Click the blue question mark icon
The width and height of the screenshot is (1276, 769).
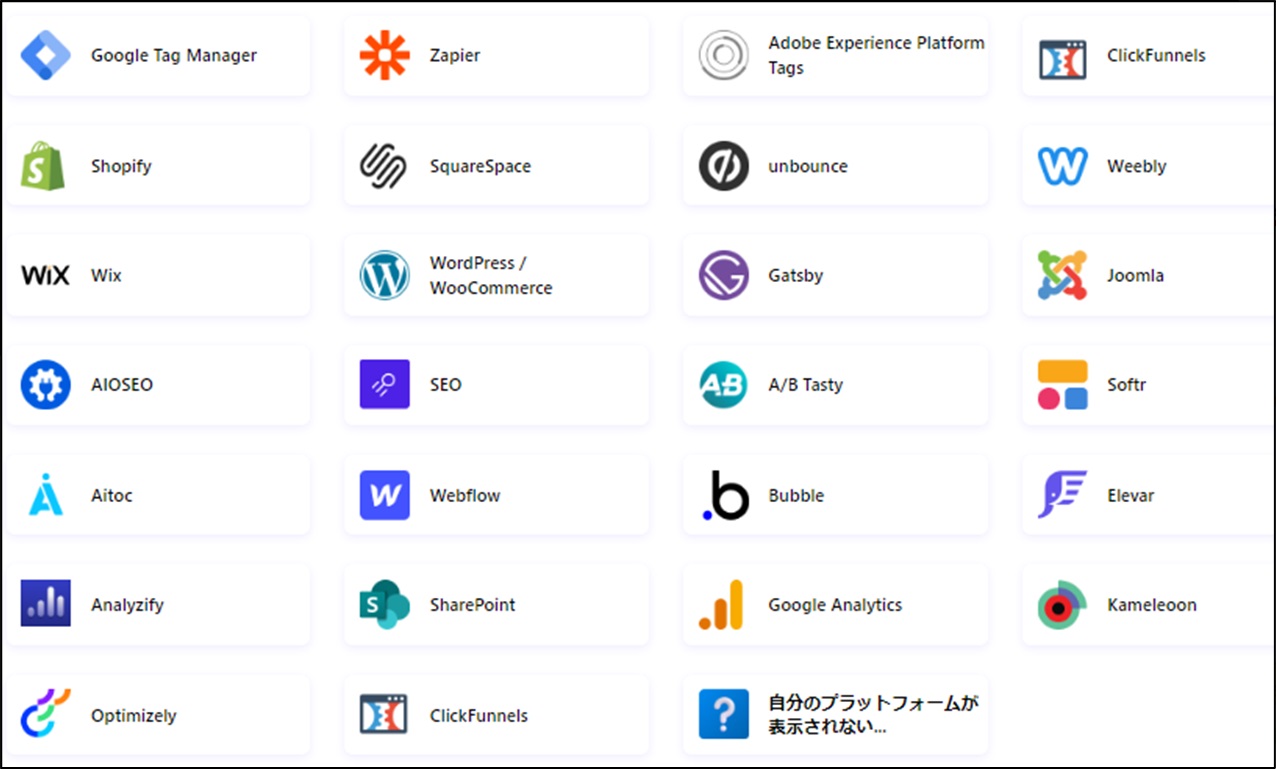[723, 715]
